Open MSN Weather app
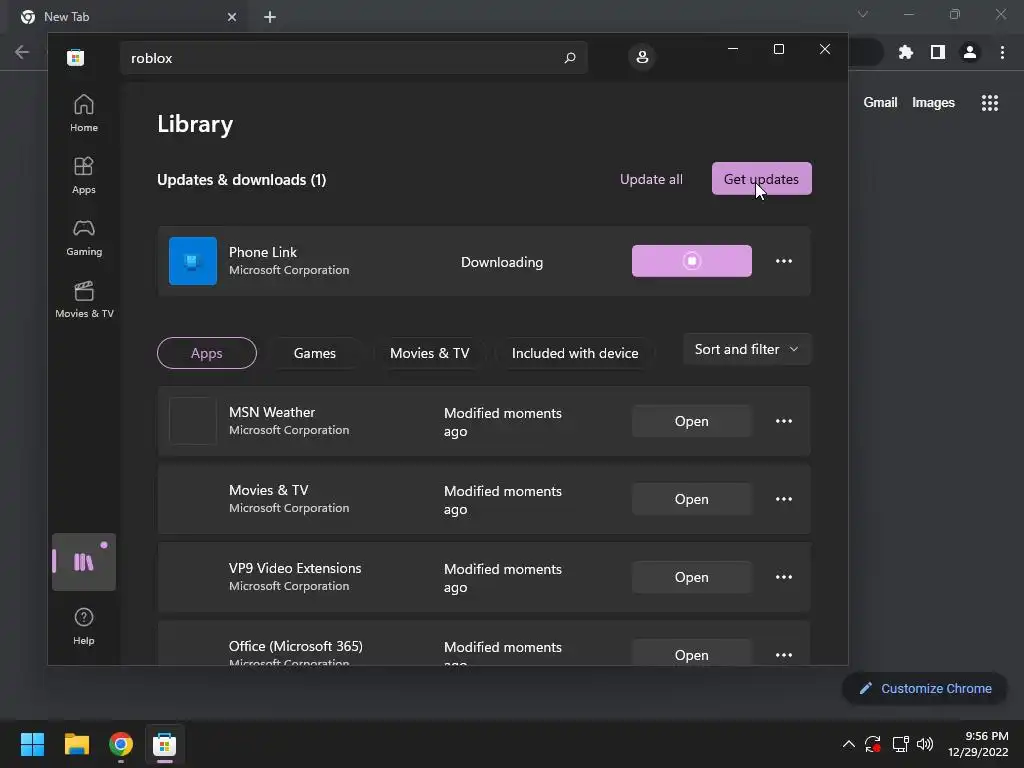Viewport: 1024px width, 768px height. [x=692, y=421]
